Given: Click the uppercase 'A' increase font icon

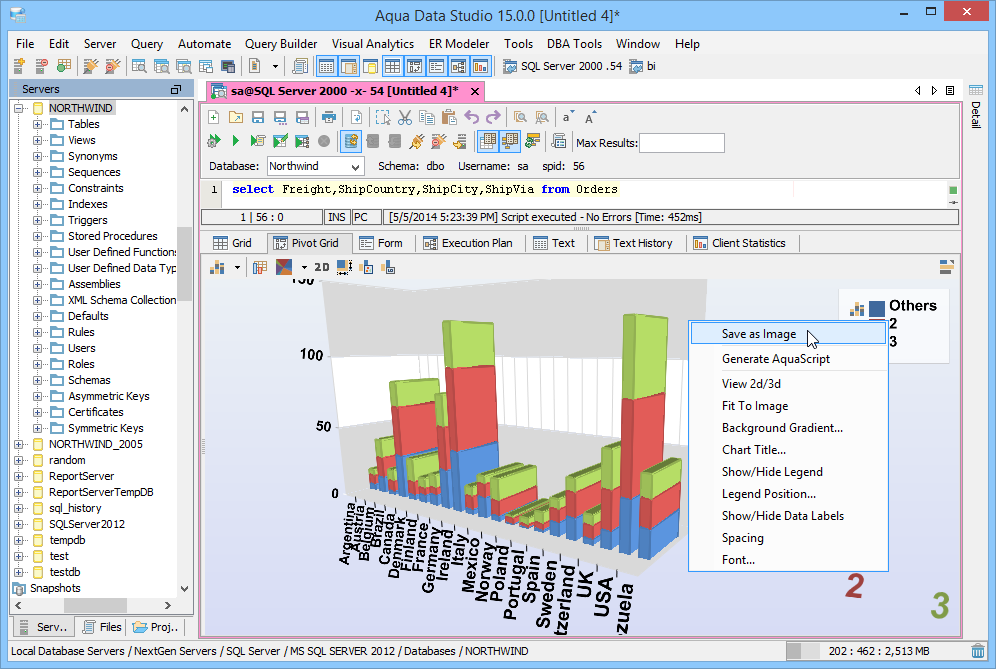Looking at the screenshot, I should [590, 117].
